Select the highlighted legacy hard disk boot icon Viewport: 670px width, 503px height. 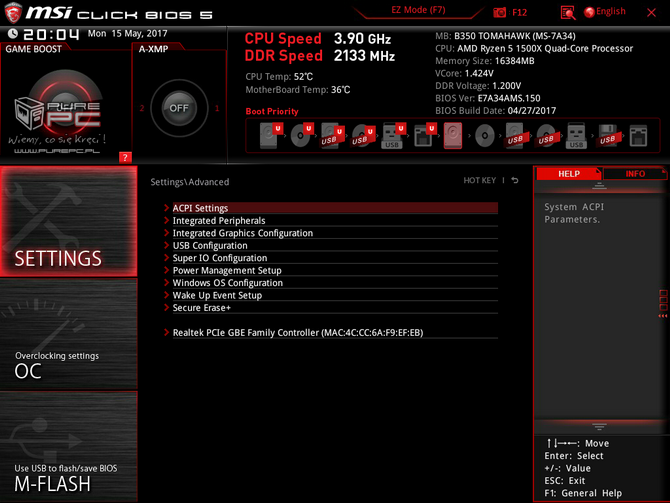coord(453,135)
